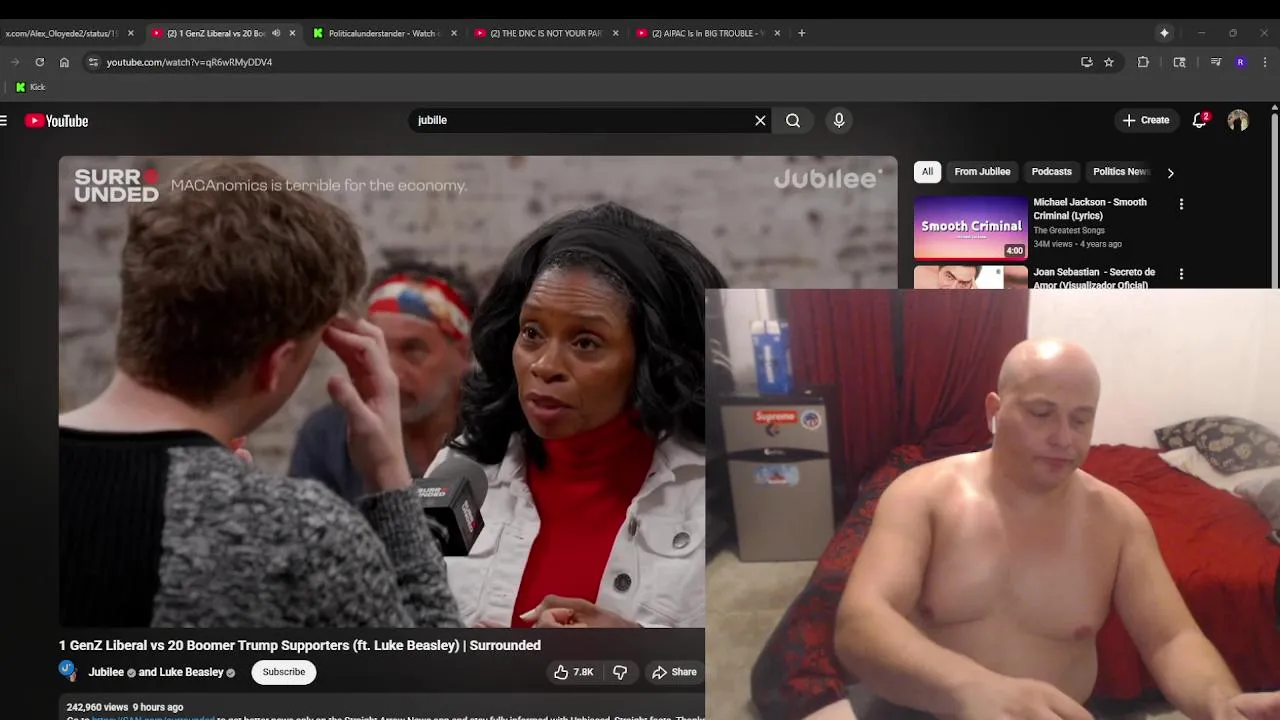Open the browser extensions puzzle icon

pyautogui.click(x=1143, y=62)
